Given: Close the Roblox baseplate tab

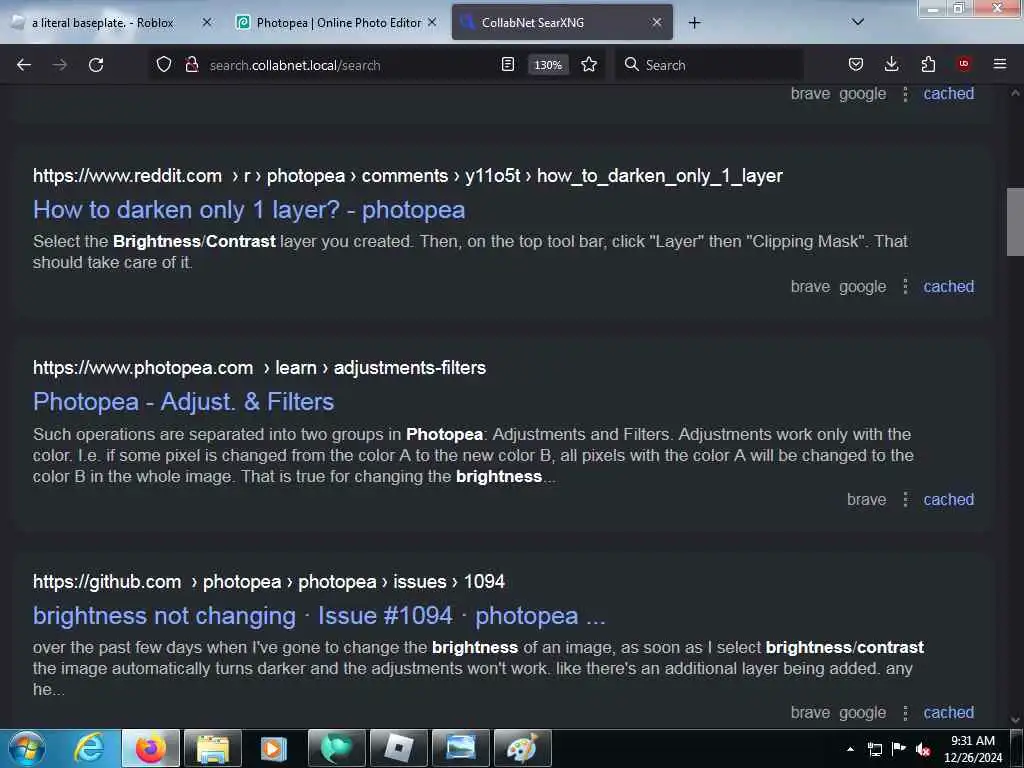Looking at the screenshot, I should (x=207, y=22).
